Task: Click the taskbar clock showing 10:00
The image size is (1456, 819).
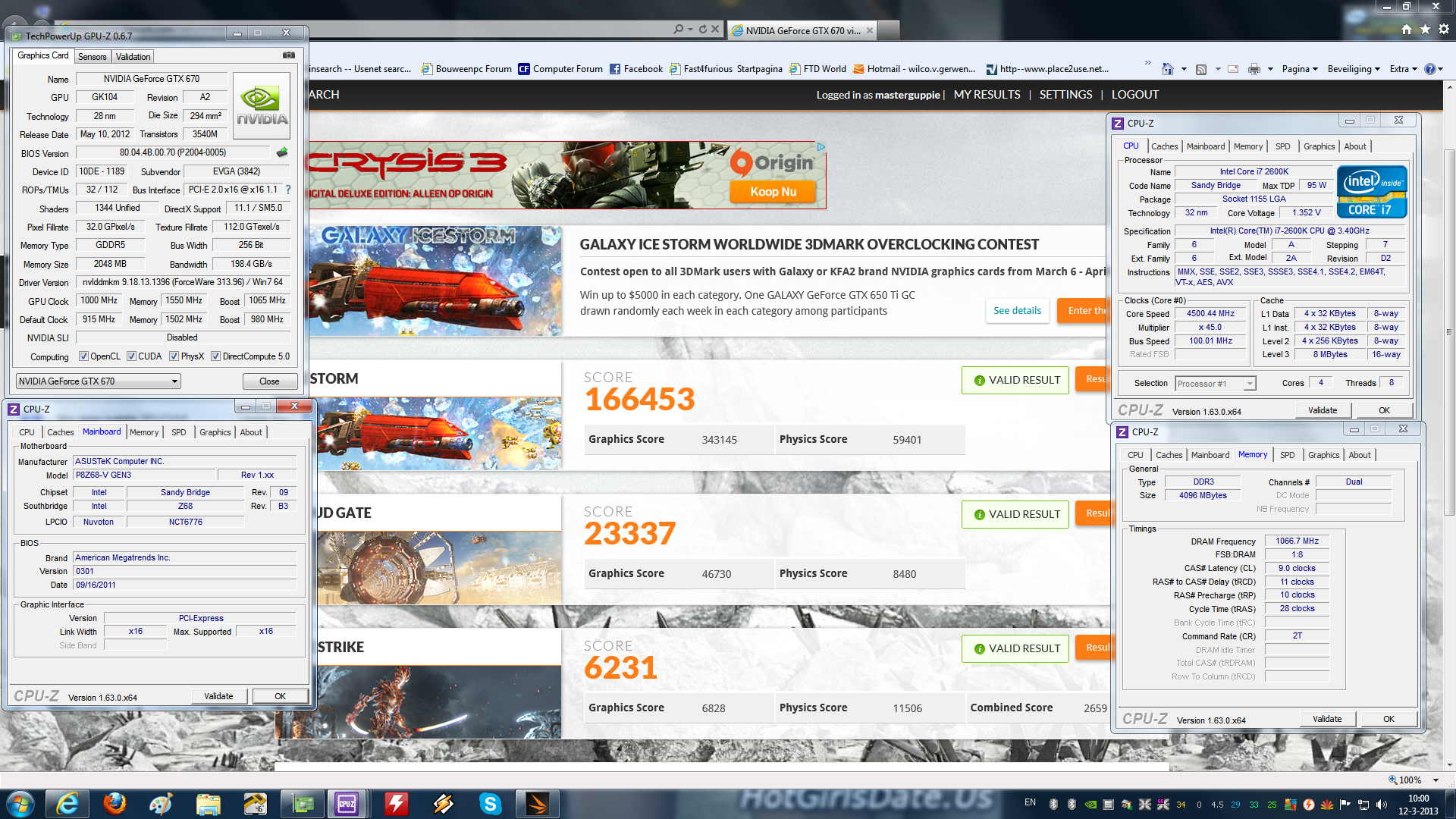Action: pos(1418,804)
